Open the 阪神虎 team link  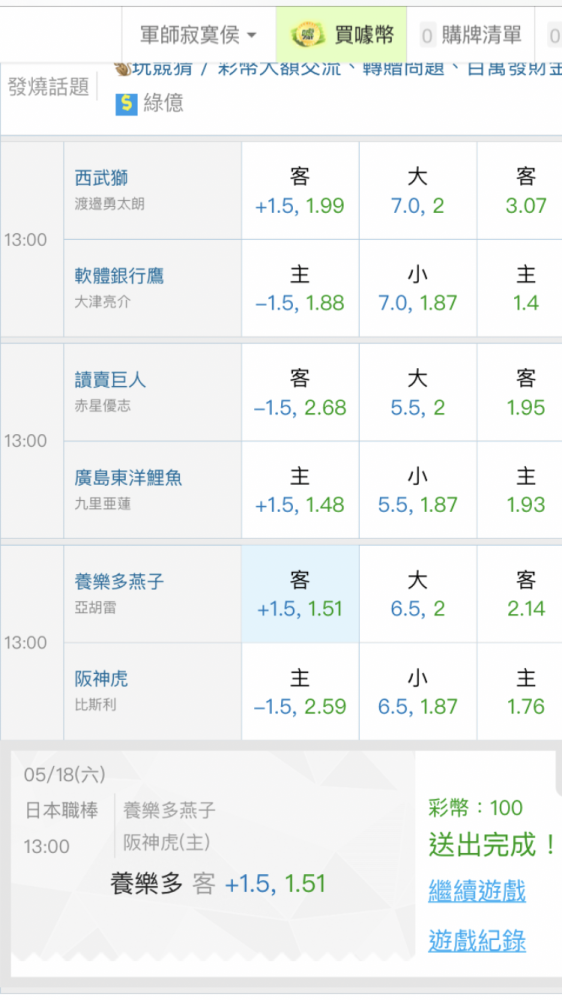[101, 679]
